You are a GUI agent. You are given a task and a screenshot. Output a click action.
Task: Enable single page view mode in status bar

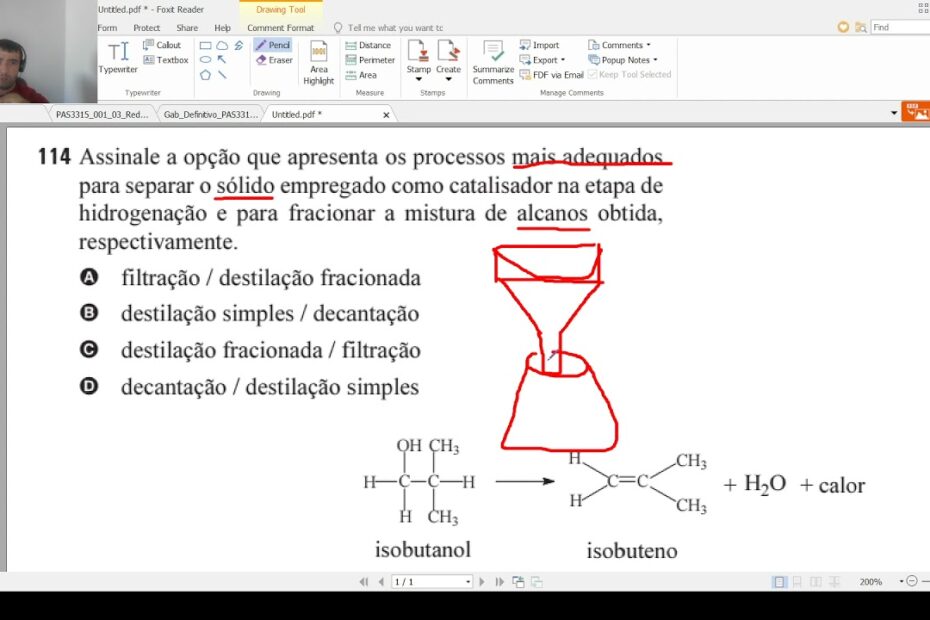pos(779,582)
